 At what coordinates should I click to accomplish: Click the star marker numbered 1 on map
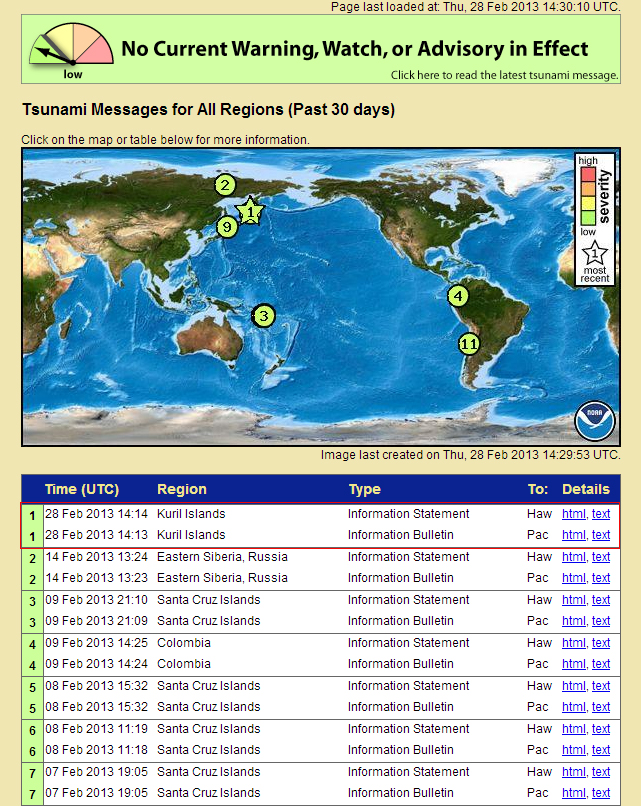251,211
